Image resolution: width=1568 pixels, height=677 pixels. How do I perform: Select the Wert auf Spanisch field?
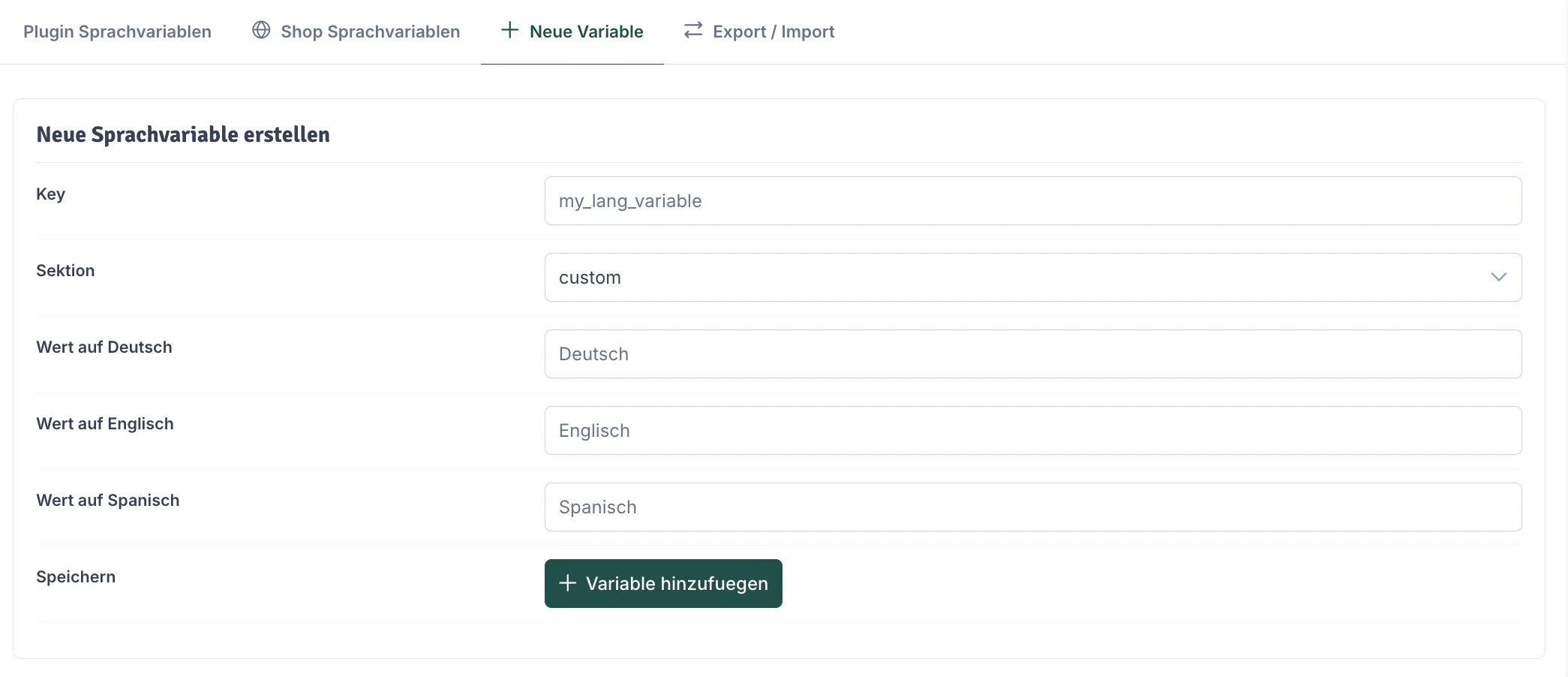click(1032, 507)
